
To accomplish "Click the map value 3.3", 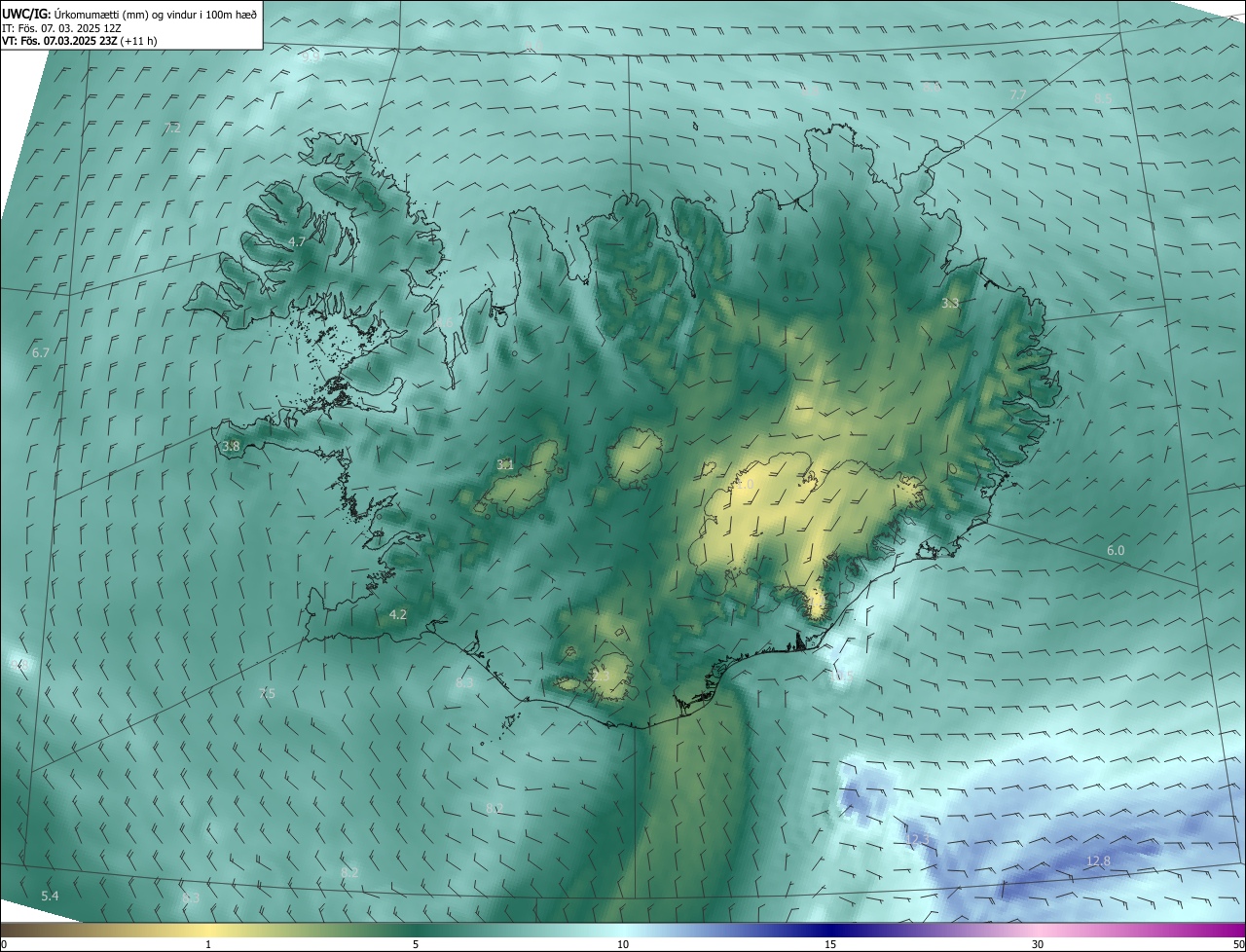I will (x=950, y=303).
